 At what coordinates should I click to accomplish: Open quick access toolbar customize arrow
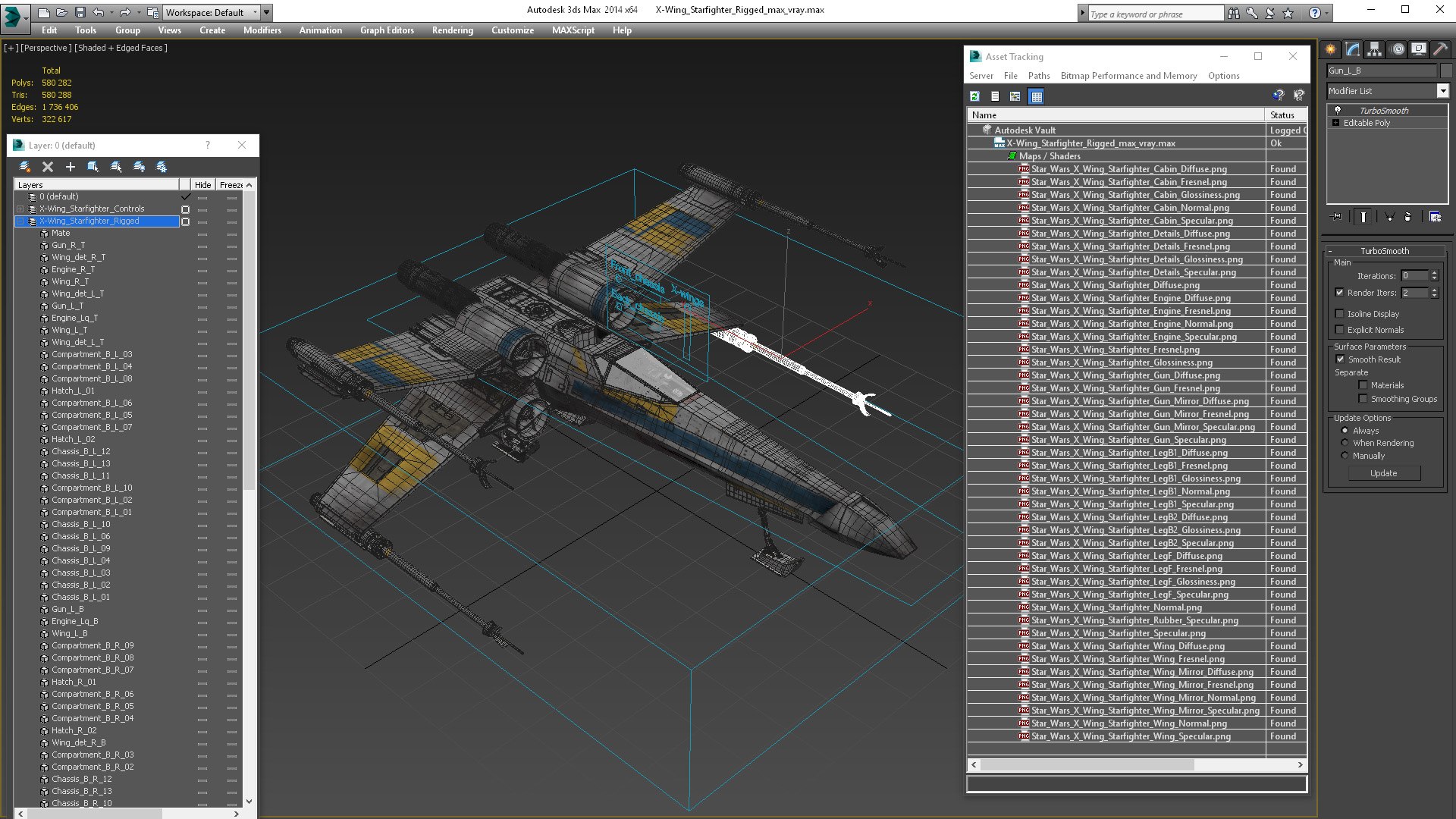click(267, 12)
